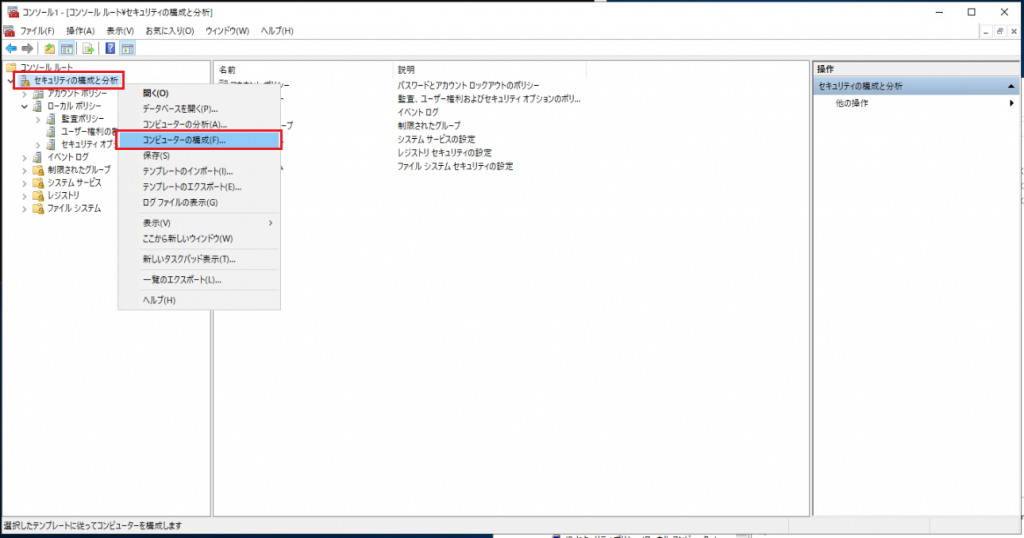Expand the システム サービス tree node
This screenshot has width=1024, height=538.
pos(25,183)
